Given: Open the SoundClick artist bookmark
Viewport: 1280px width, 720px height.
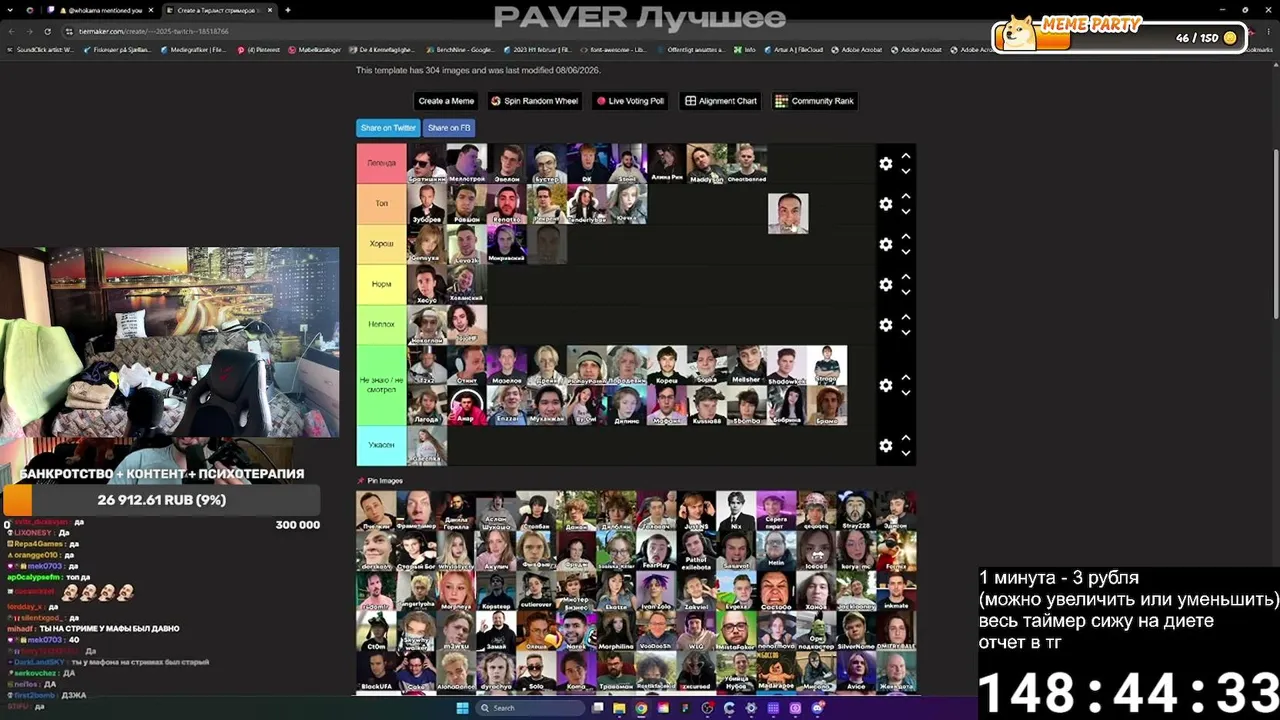Looking at the screenshot, I should coord(41,49).
